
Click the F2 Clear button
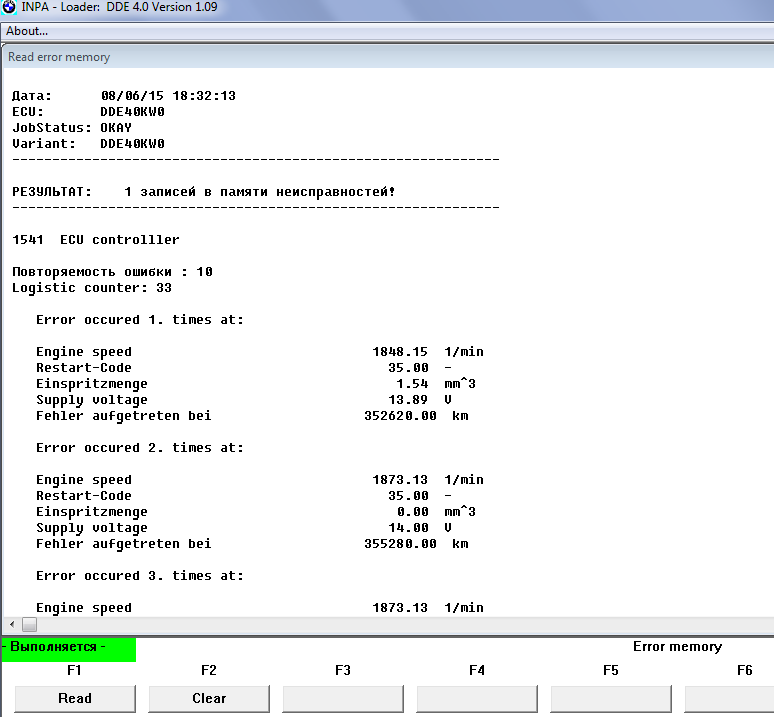pyautogui.click(x=209, y=698)
